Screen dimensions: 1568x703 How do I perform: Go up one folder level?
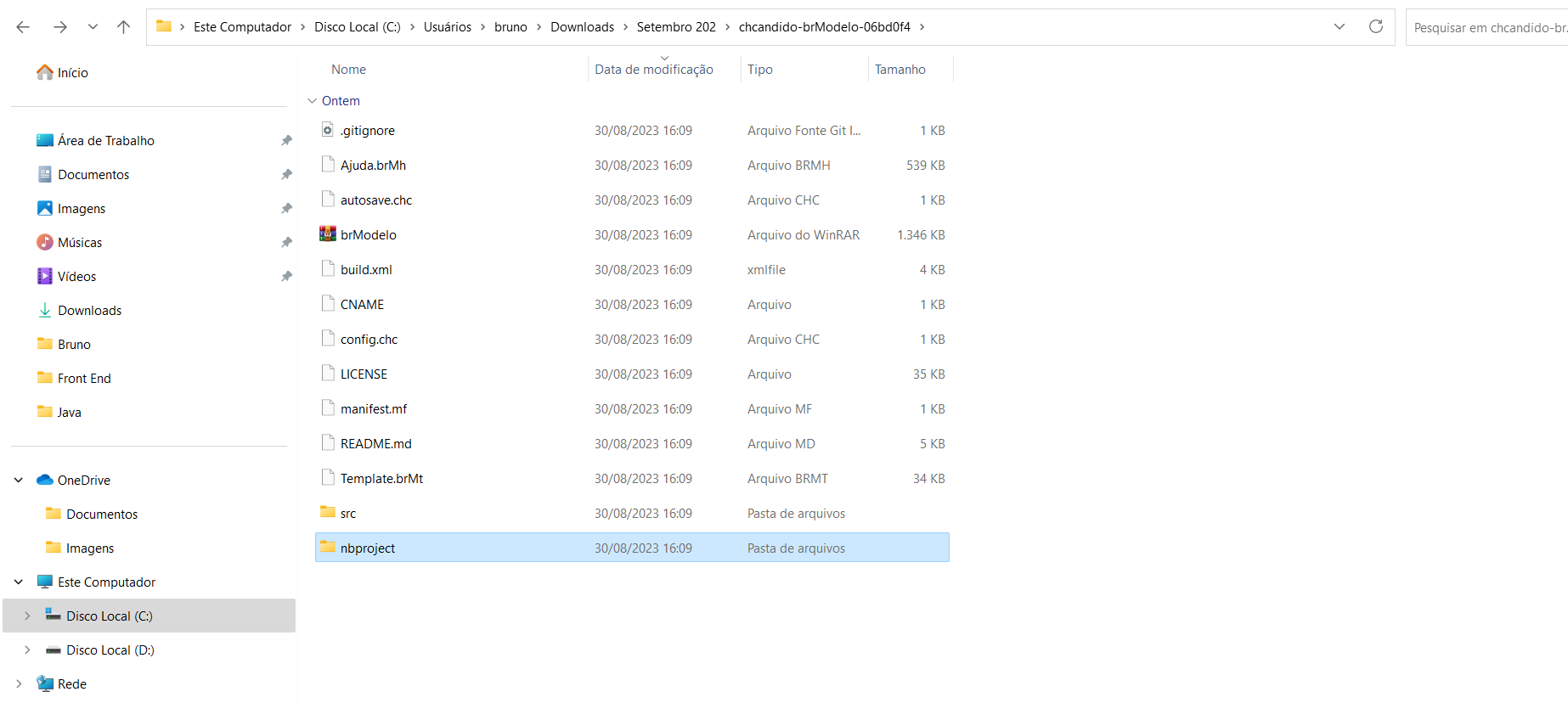(x=123, y=27)
